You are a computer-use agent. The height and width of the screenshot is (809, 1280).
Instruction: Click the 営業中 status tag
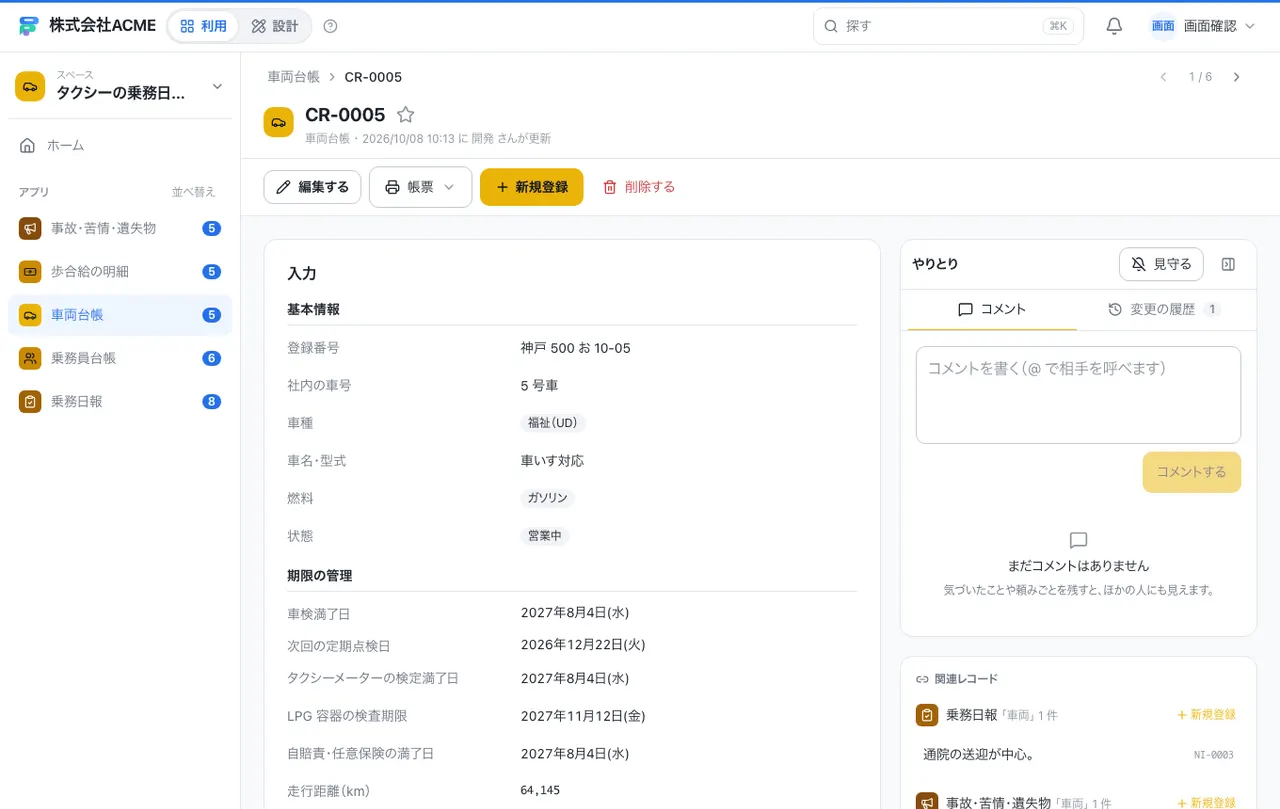(544, 536)
